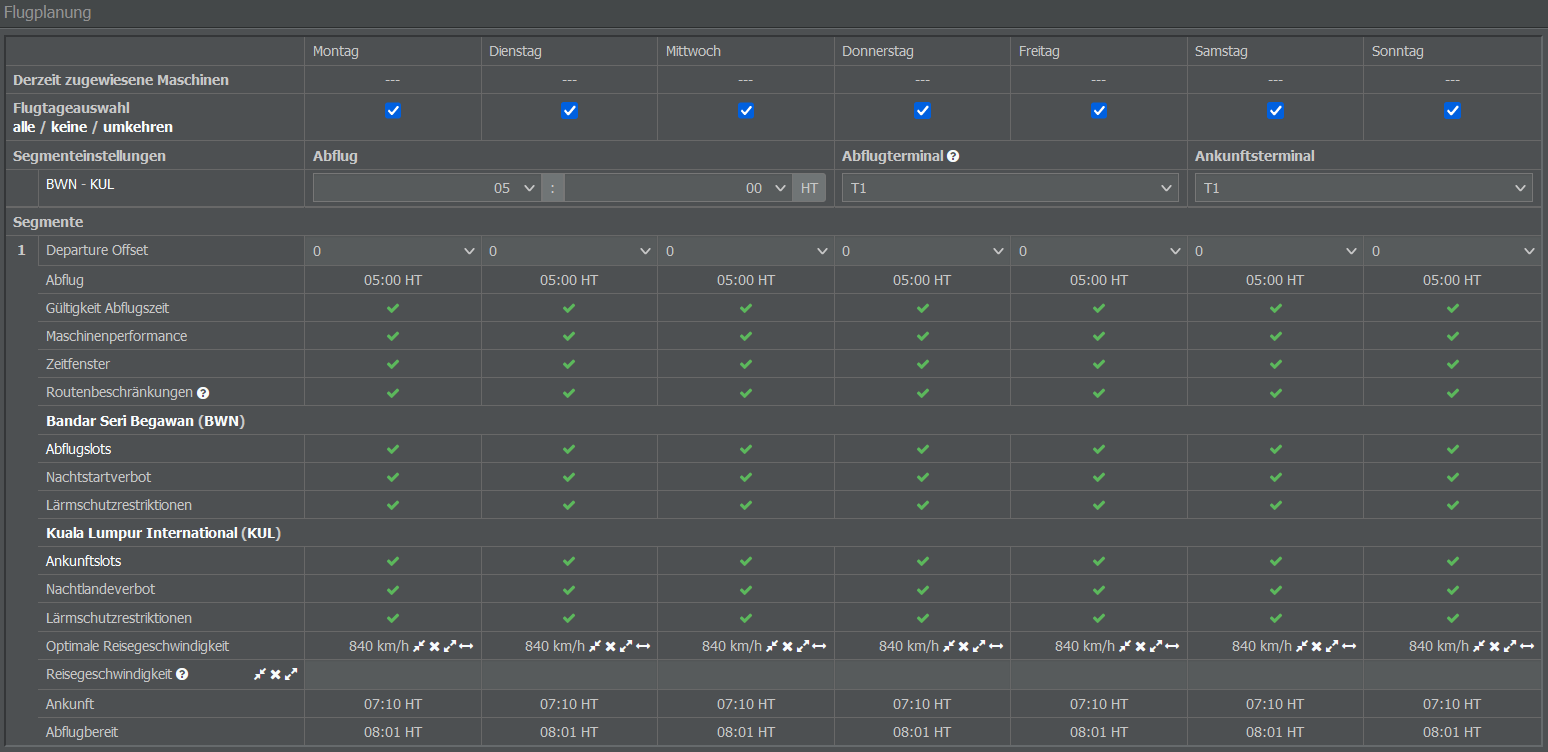
Task: Click the Kuala Lumpur International (KUL) heading
Action: click(163, 533)
